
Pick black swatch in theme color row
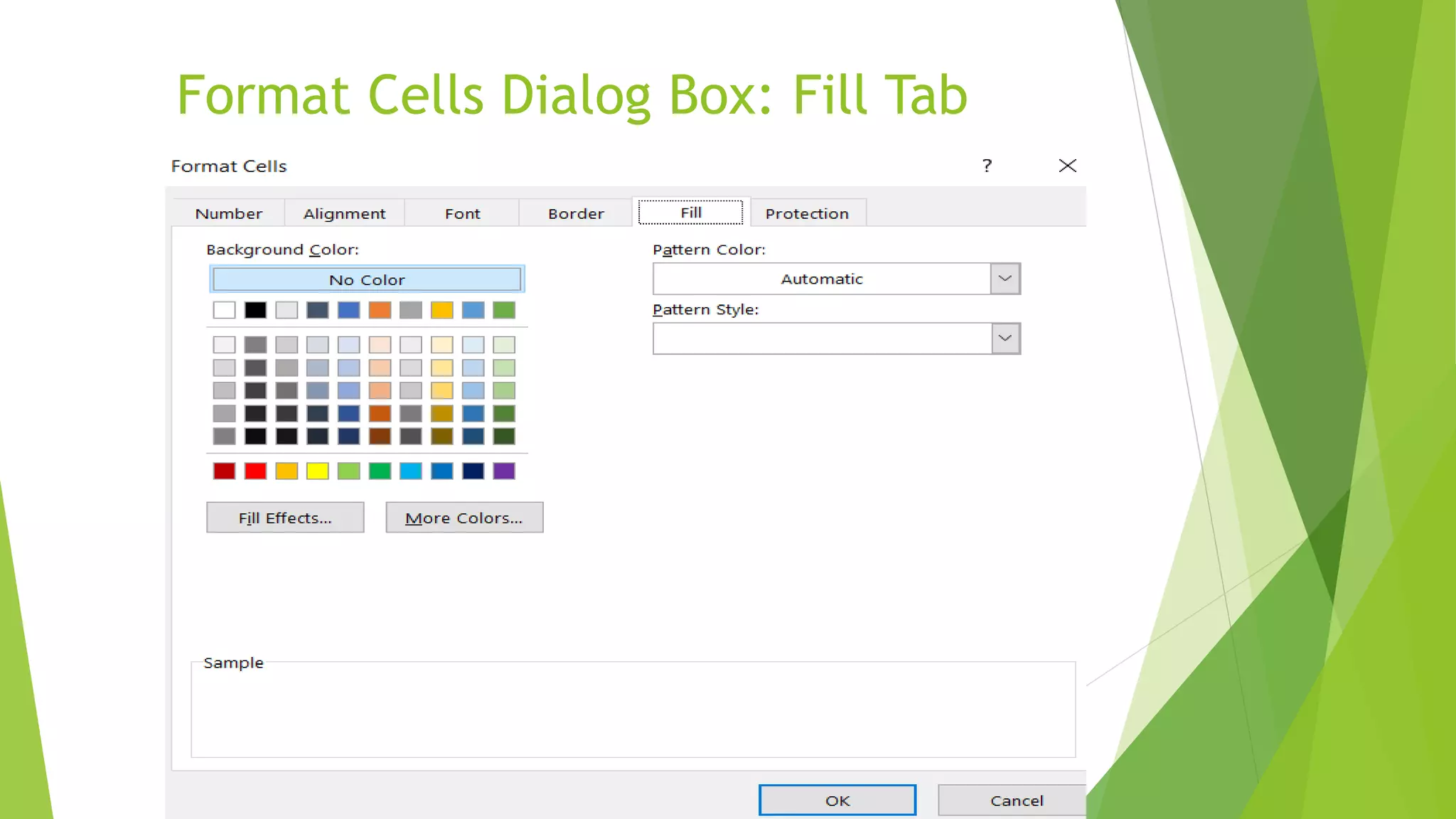[255, 310]
